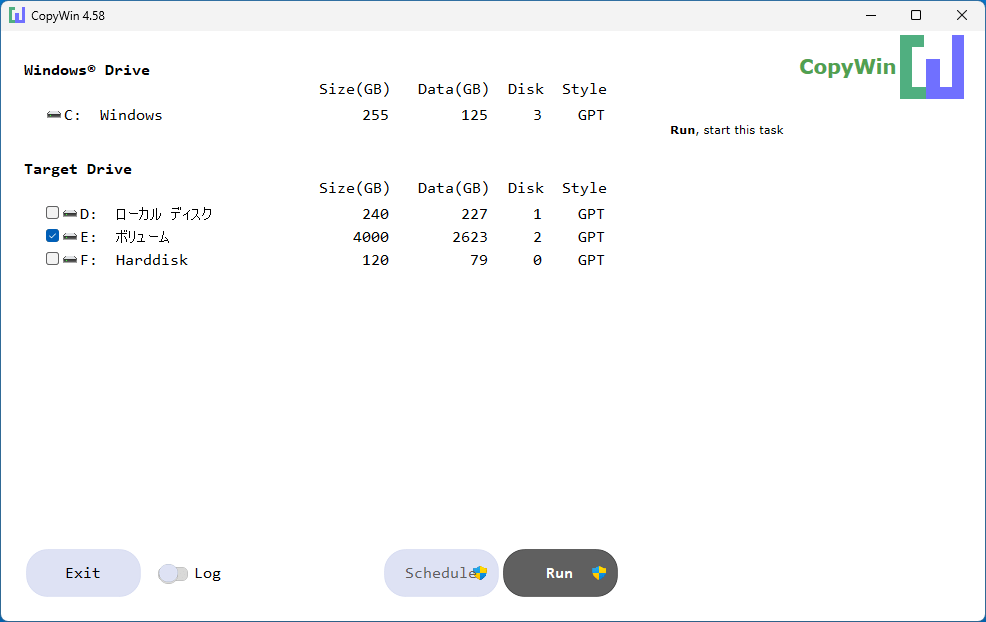Click the Windows drive name label

(x=131, y=115)
